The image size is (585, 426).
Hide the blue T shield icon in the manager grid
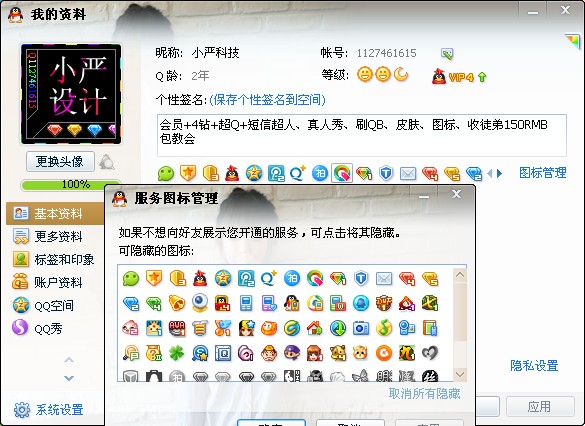pos(361,279)
